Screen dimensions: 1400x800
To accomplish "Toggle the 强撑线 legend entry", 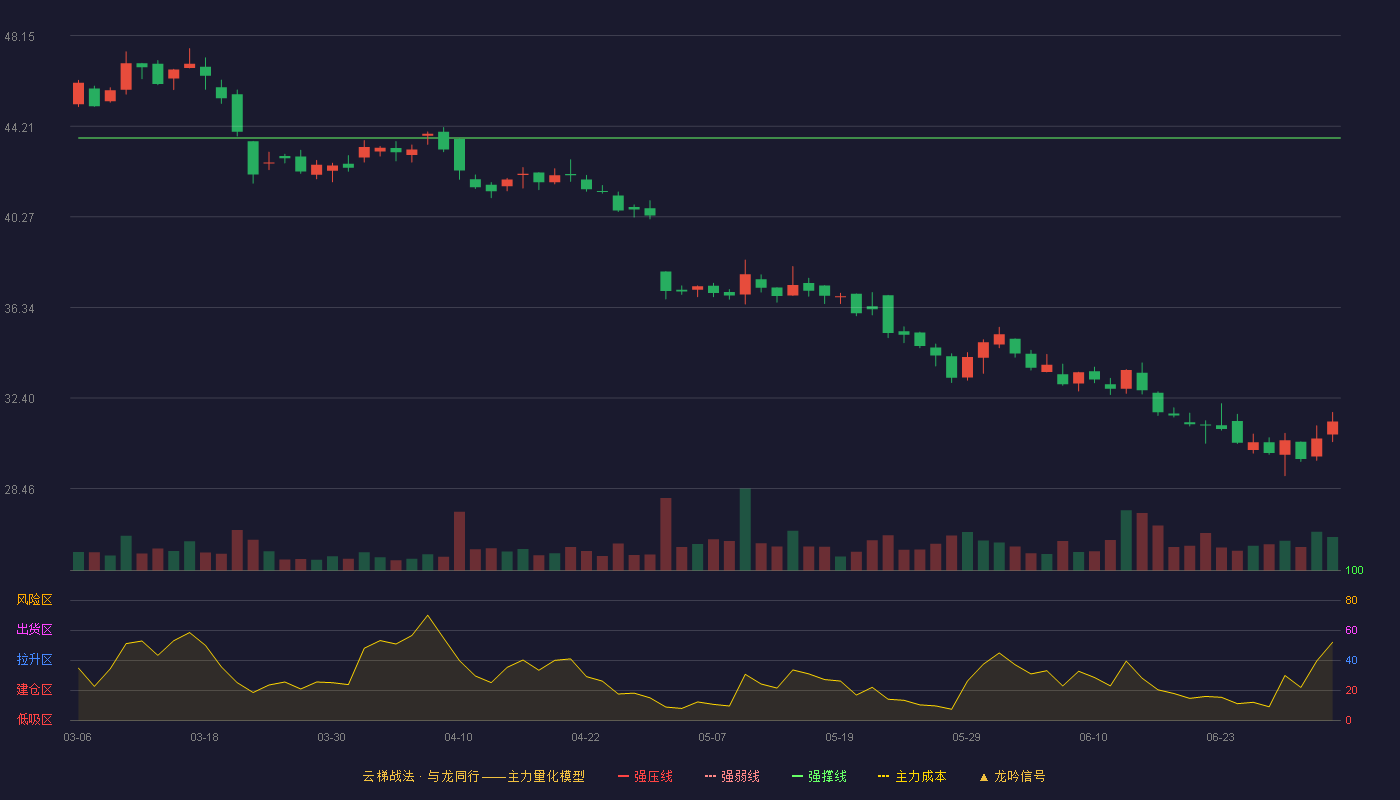I will coord(819,776).
